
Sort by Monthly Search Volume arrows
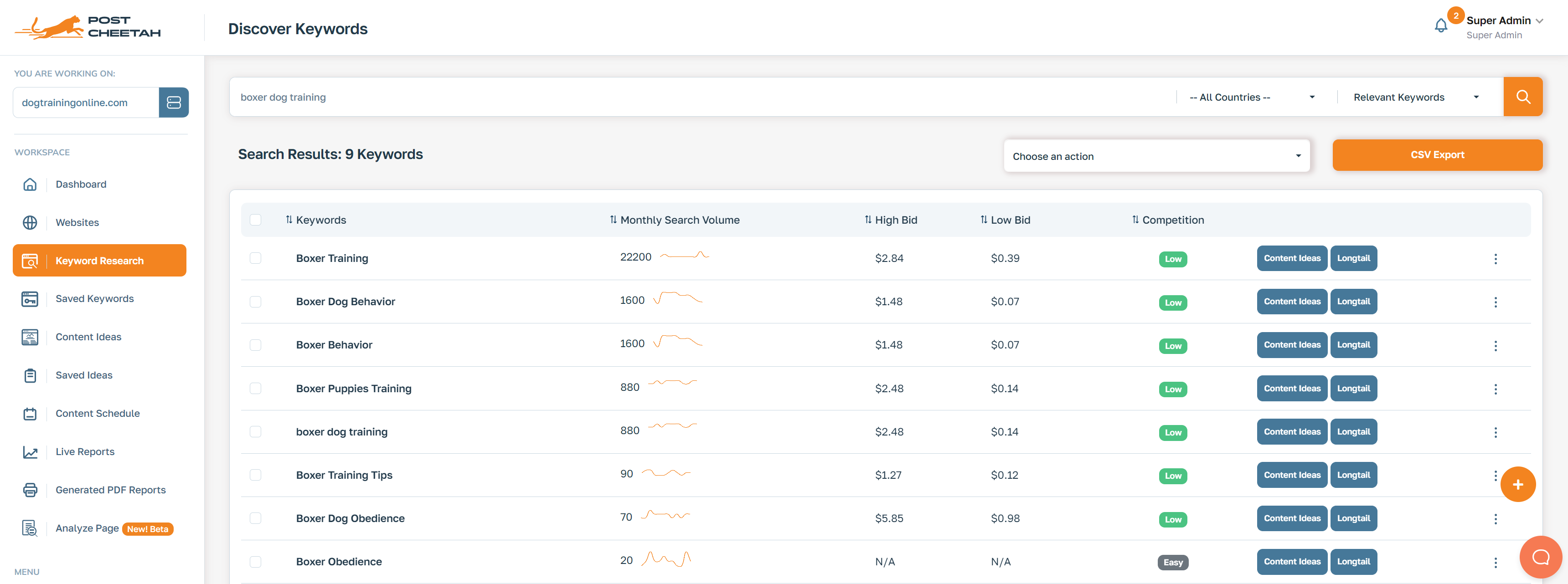(613, 220)
